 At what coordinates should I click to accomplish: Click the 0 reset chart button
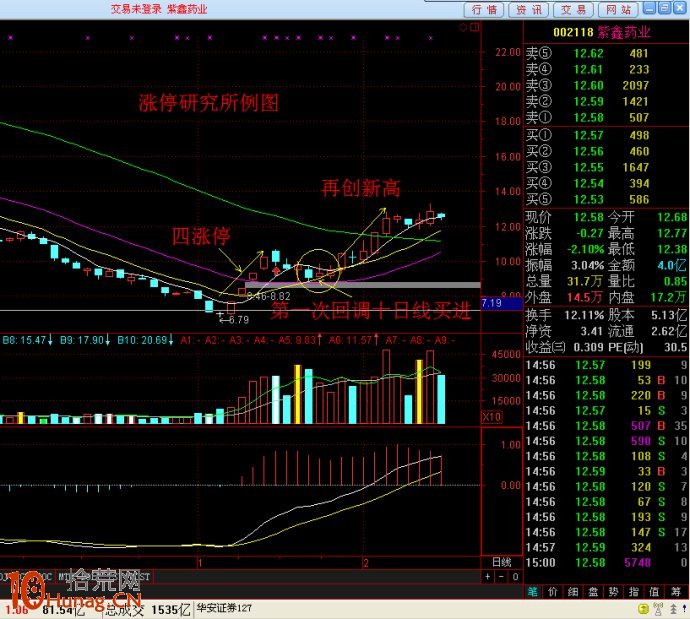pos(515,576)
